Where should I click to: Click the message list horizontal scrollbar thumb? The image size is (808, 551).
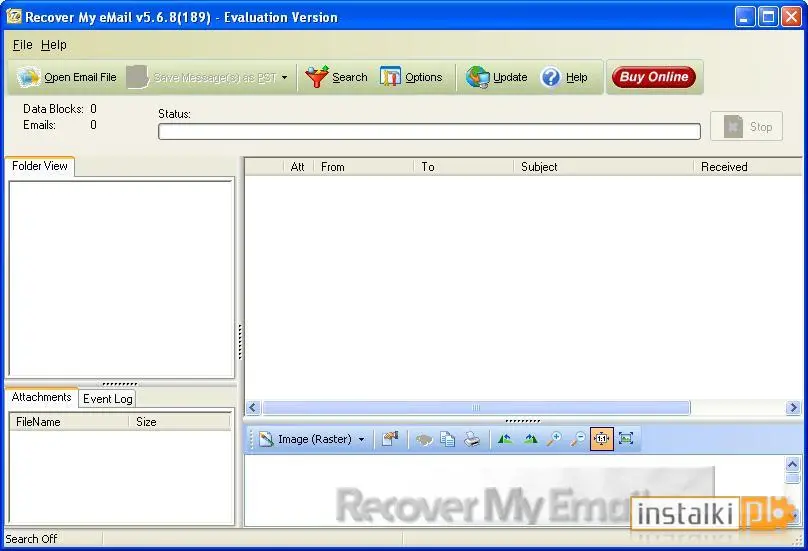[476, 408]
